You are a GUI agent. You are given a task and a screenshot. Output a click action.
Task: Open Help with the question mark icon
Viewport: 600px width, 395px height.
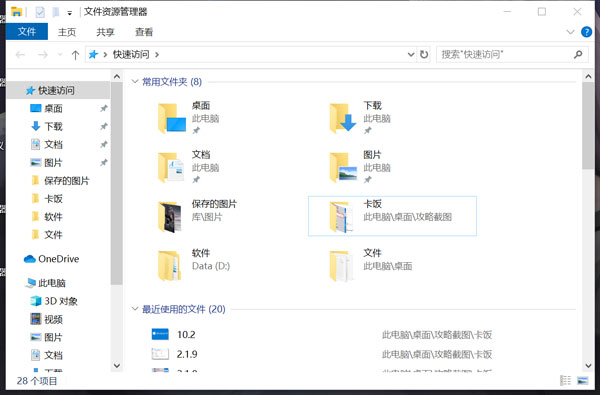pos(586,32)
